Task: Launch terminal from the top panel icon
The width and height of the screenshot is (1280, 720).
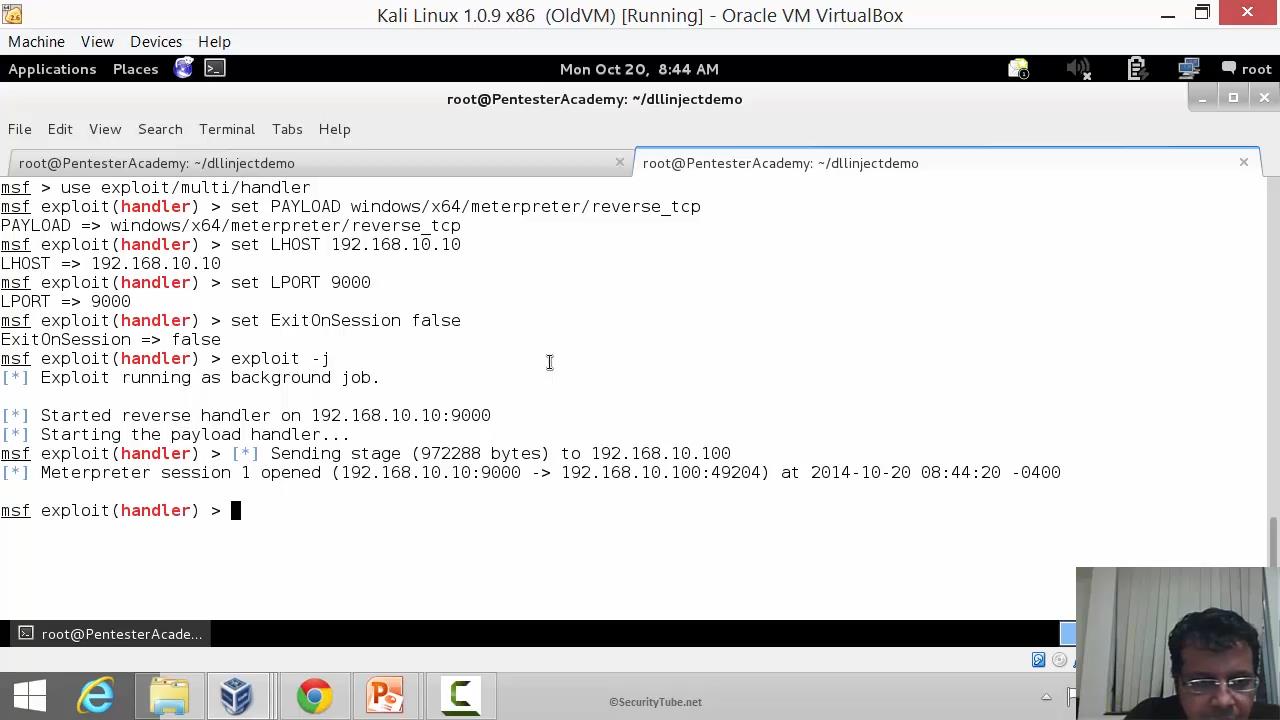Action: [x=215, y=68]
